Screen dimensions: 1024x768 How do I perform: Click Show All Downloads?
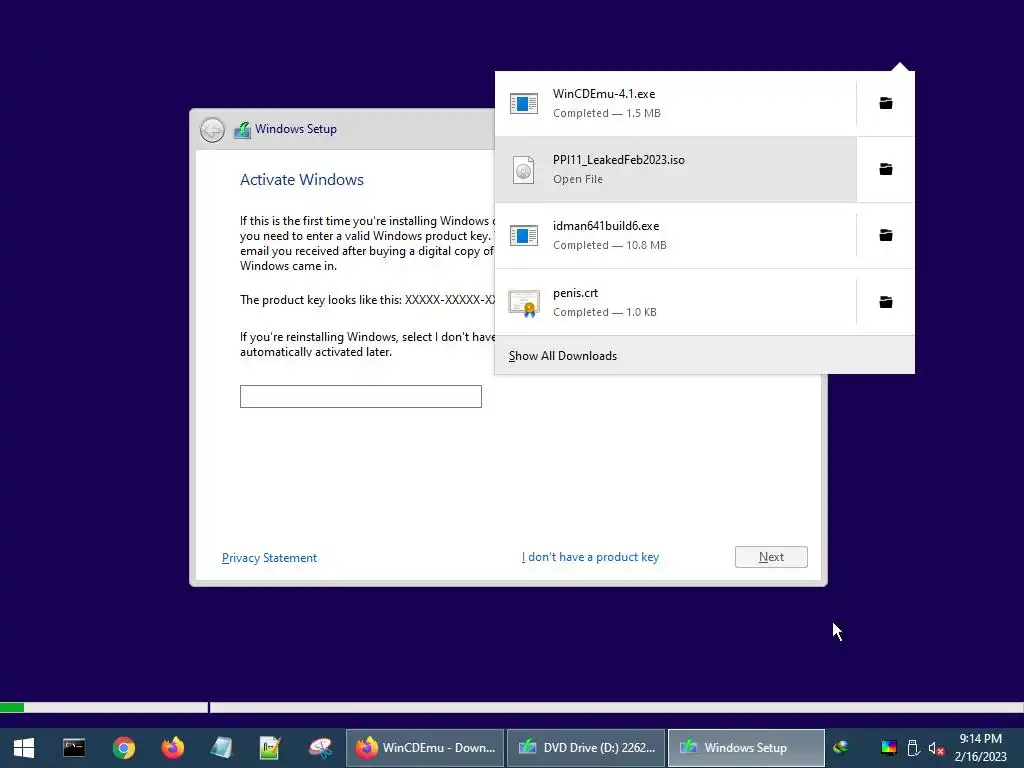(x=705, y=355)
